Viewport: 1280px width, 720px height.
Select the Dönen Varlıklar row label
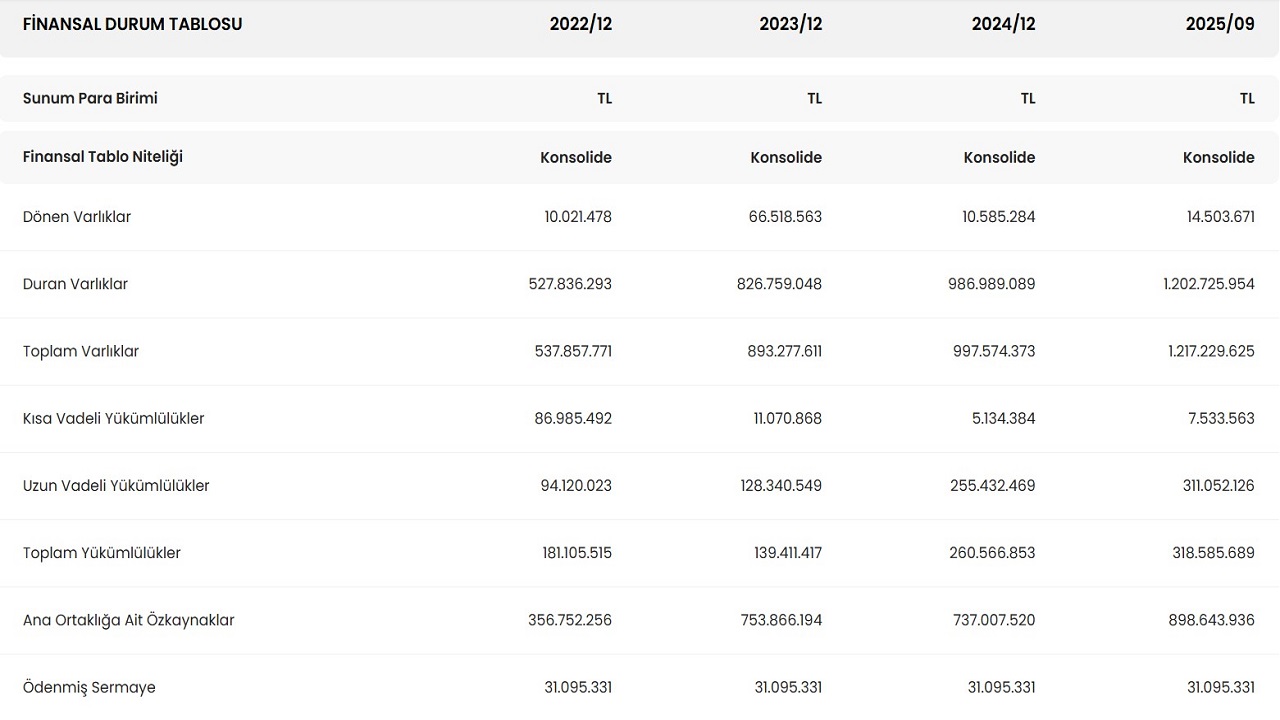(77, 217)
